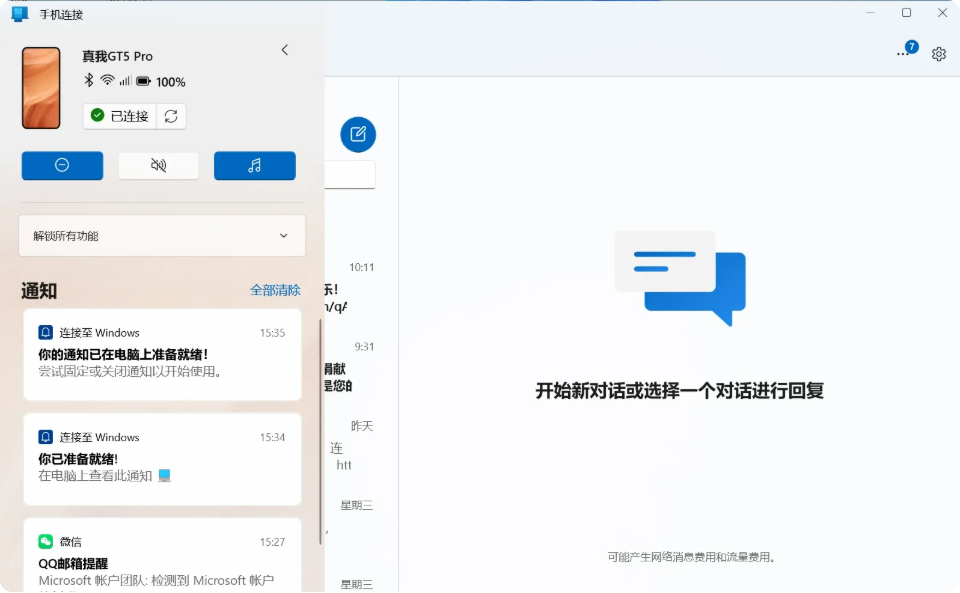Open the more options menu with badge 7
This screenshot has height=593, width=960.
point(904,53)
